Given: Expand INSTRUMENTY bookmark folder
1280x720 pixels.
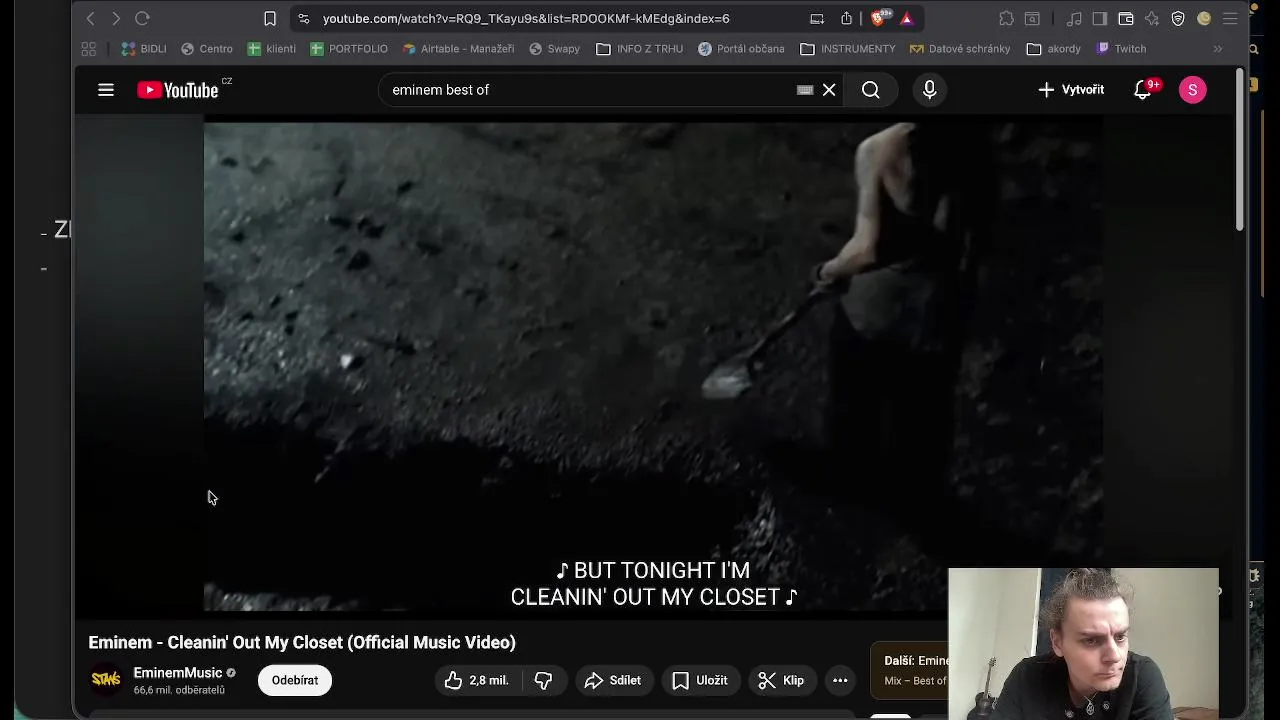Looking at the screenshot, I should [x=848, y=48].
